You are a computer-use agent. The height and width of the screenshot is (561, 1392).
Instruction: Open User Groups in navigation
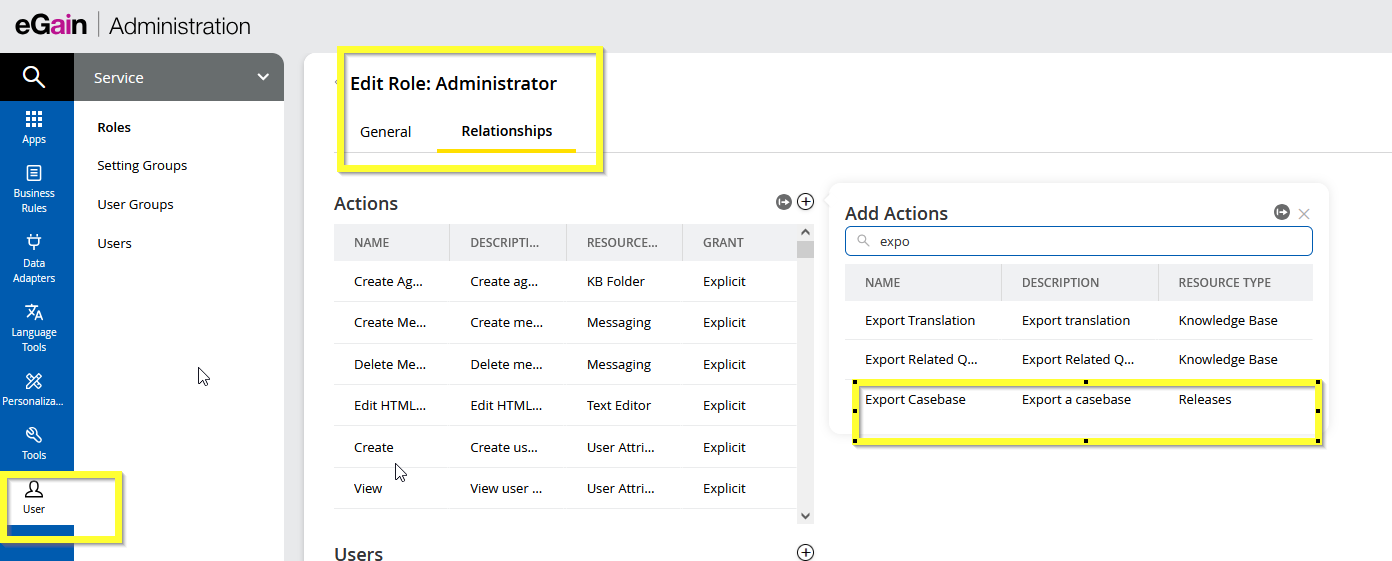135,205
